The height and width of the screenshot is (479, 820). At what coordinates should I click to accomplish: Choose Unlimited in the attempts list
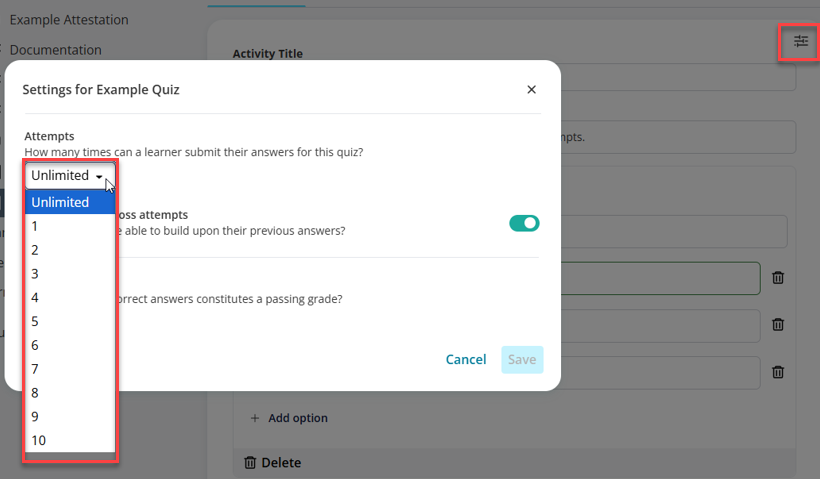pos(70,202)
